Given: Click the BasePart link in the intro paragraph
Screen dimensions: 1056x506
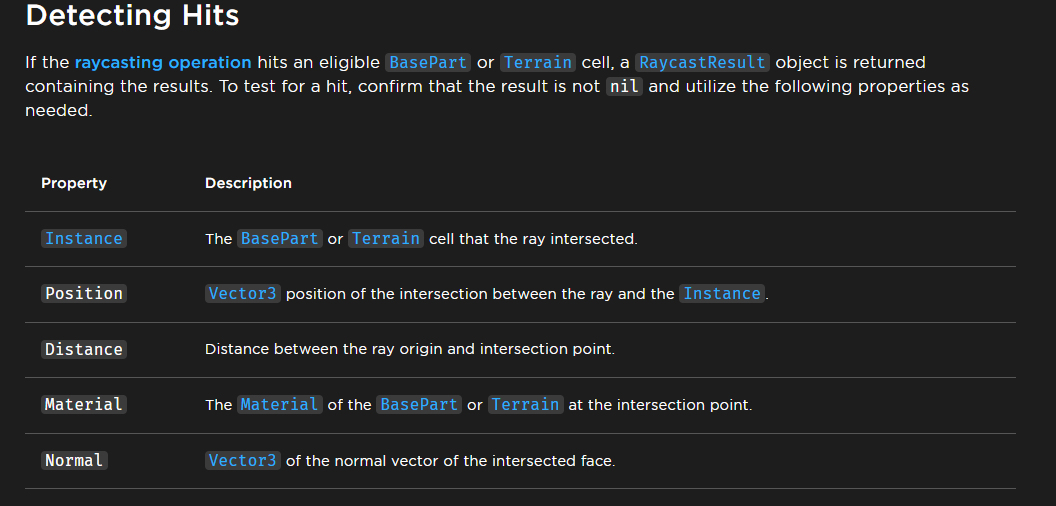Looking at the screenshot, I should (428, 62).
